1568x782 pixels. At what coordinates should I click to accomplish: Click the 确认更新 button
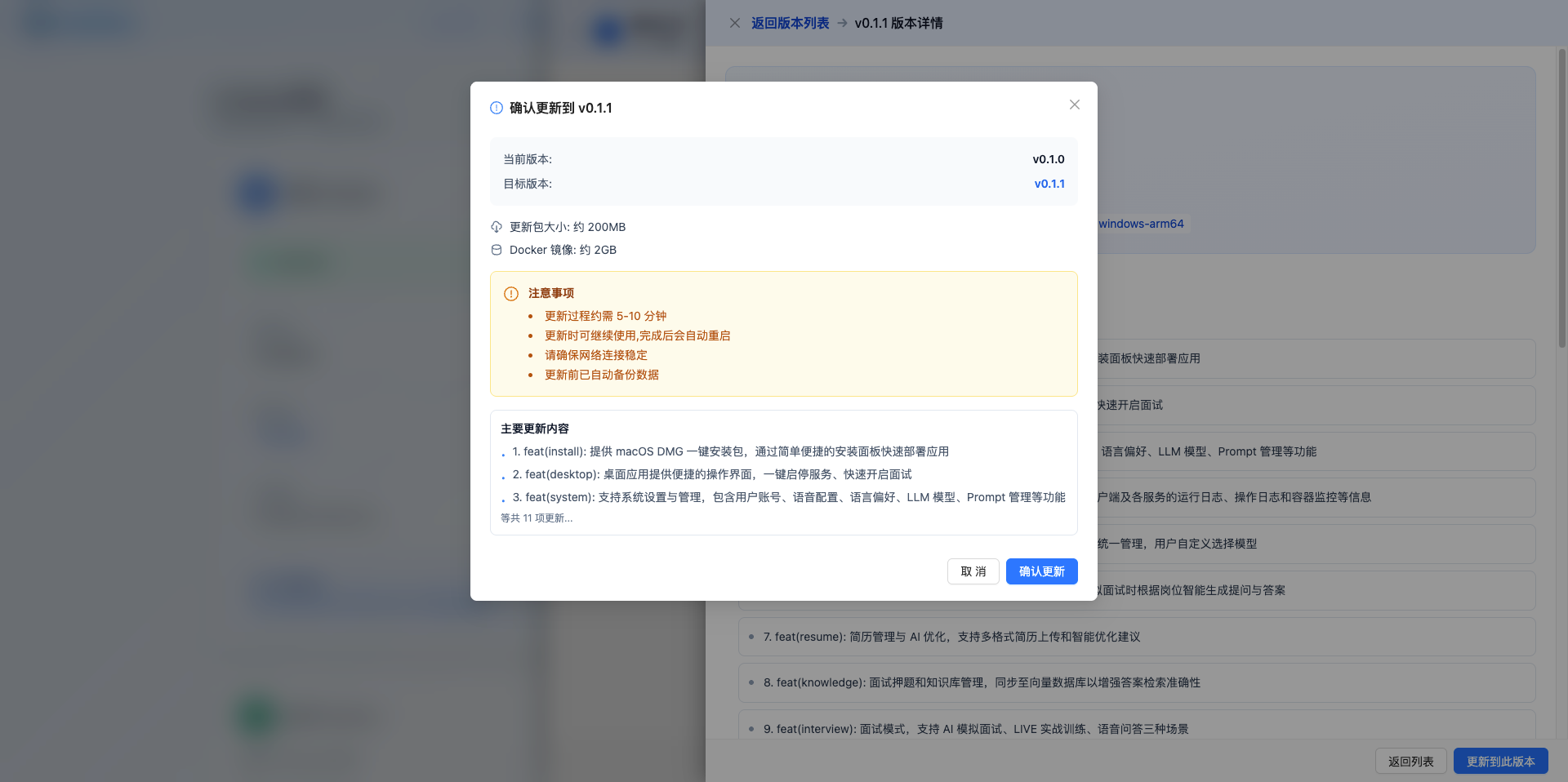pos(1041,571)
